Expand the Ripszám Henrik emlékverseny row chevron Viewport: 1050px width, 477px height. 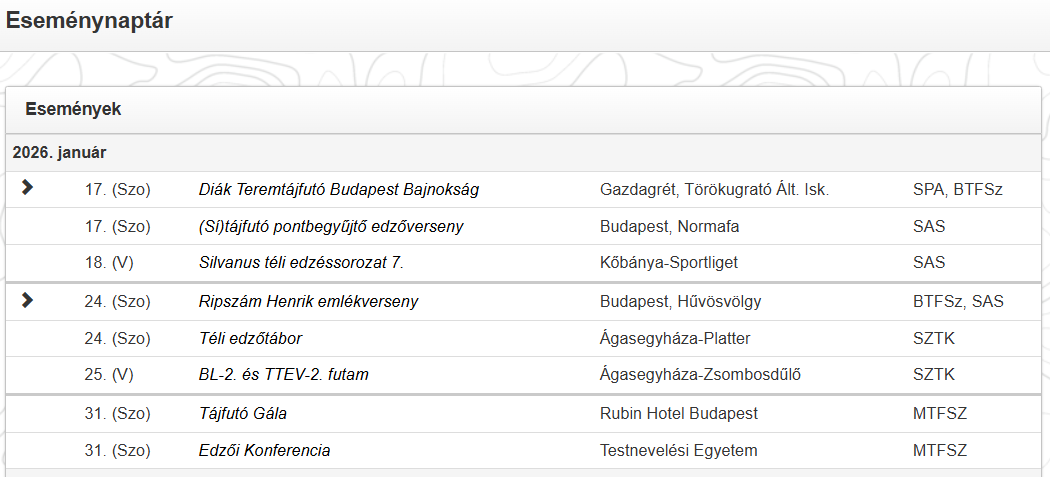(27, 300)
